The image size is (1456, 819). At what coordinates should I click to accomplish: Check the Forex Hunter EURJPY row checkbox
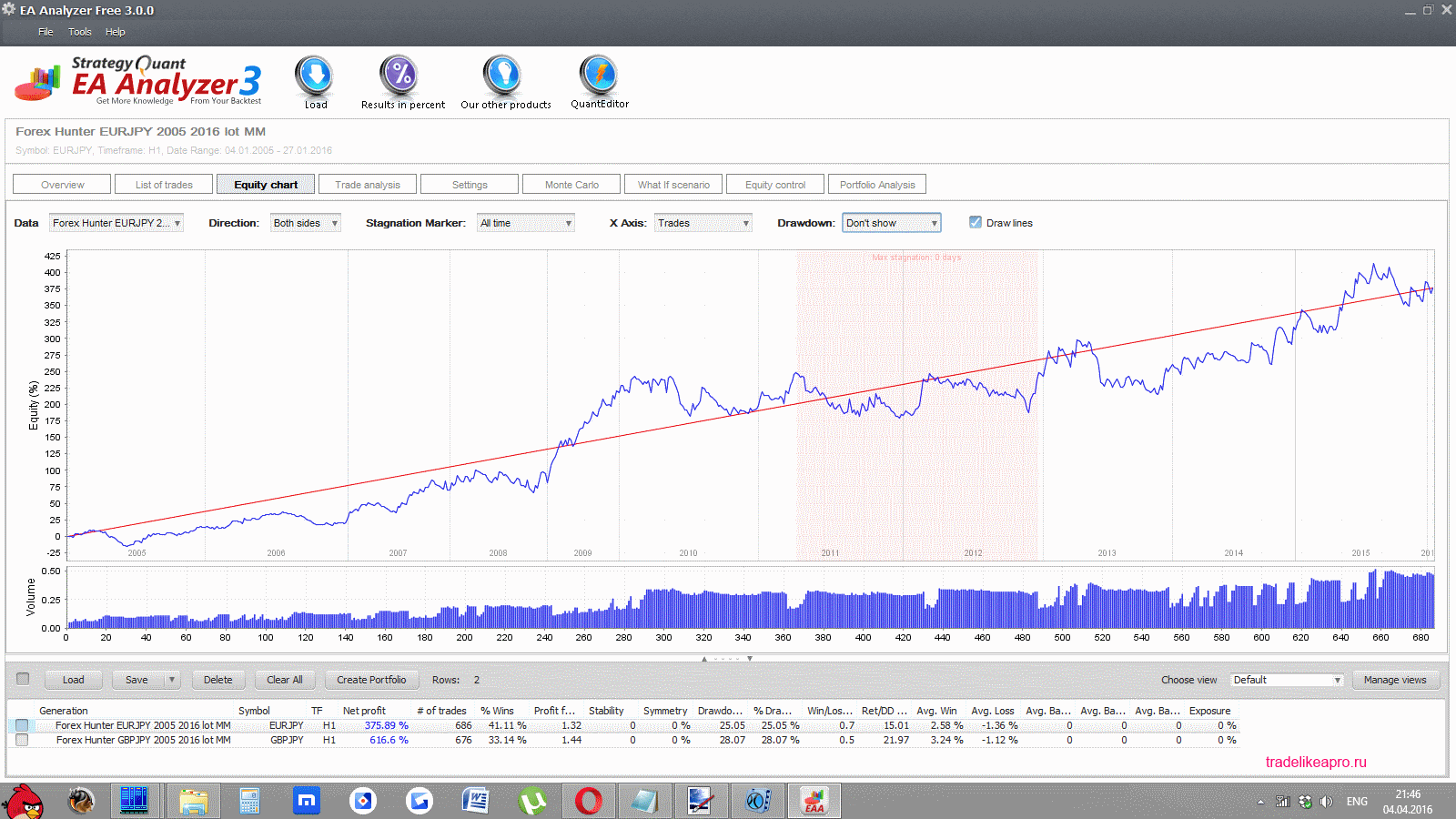click(22, 725)
